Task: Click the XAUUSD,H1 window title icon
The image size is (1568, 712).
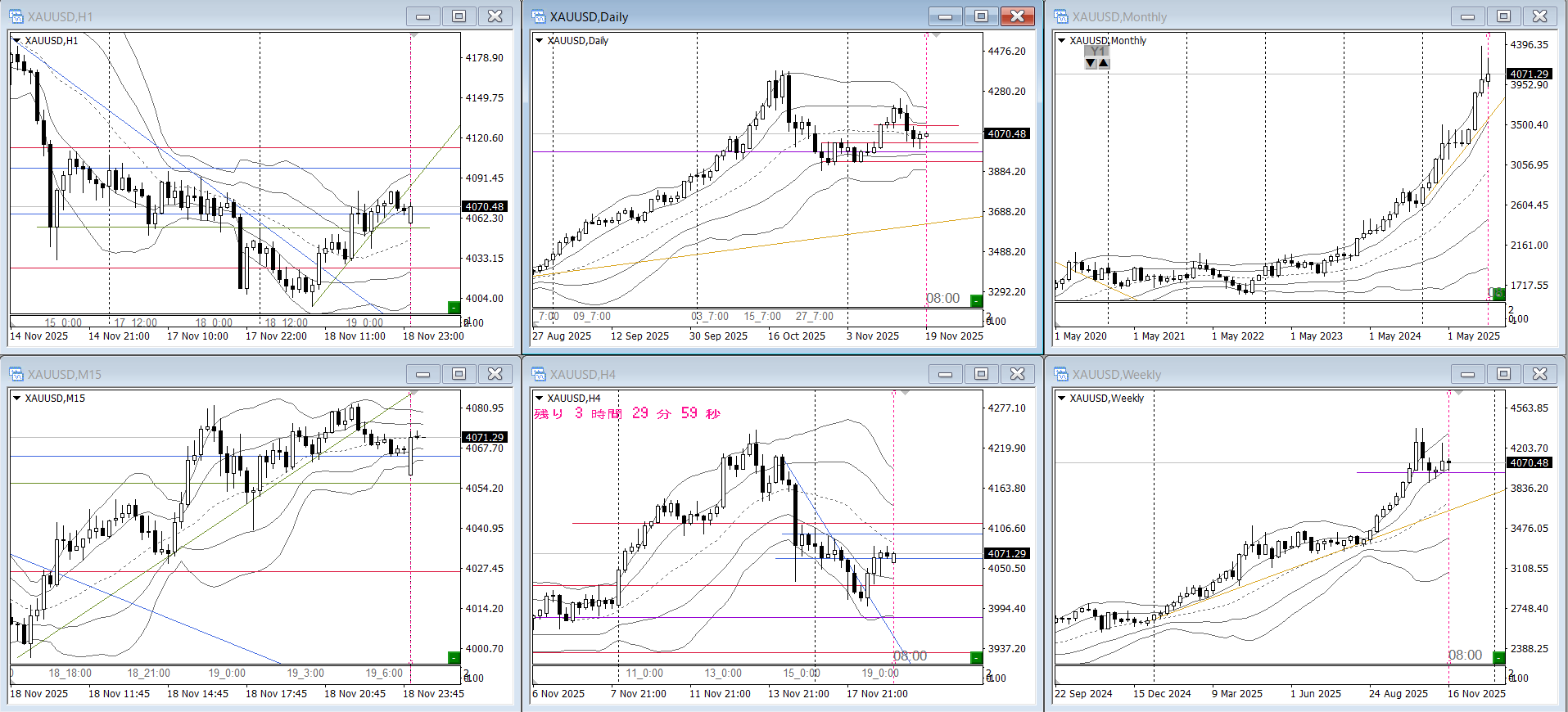Action: click(x=16, y=16)
